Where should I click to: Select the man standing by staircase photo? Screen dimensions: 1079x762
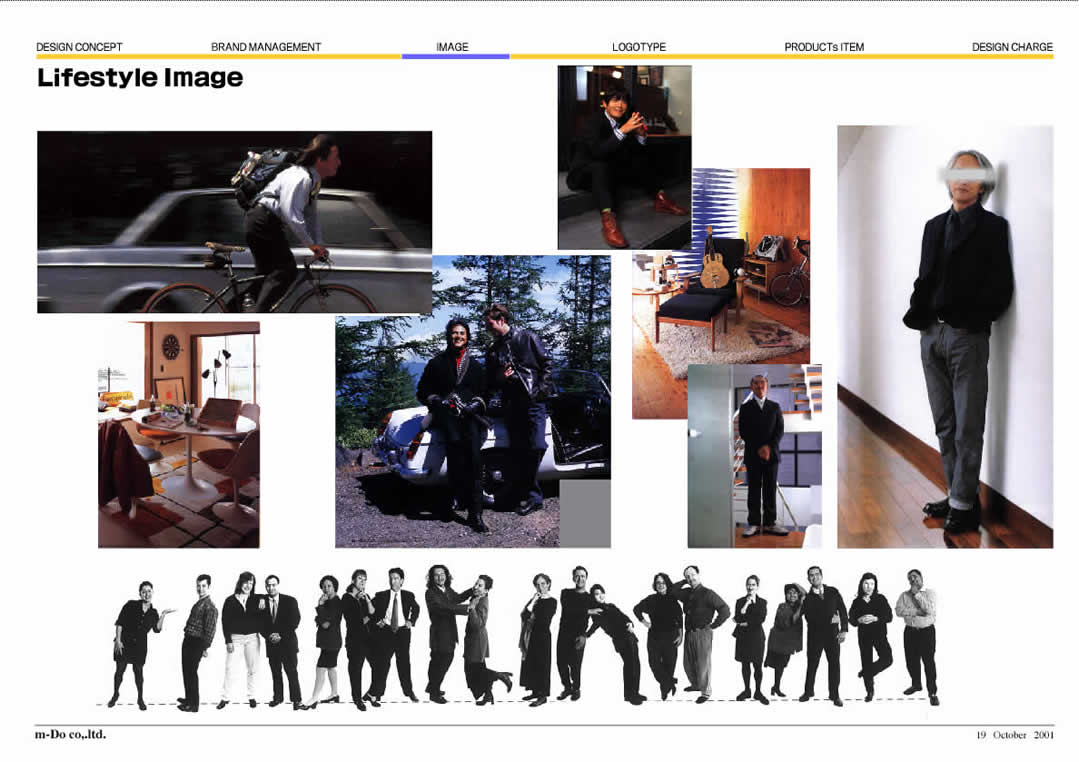754,456
